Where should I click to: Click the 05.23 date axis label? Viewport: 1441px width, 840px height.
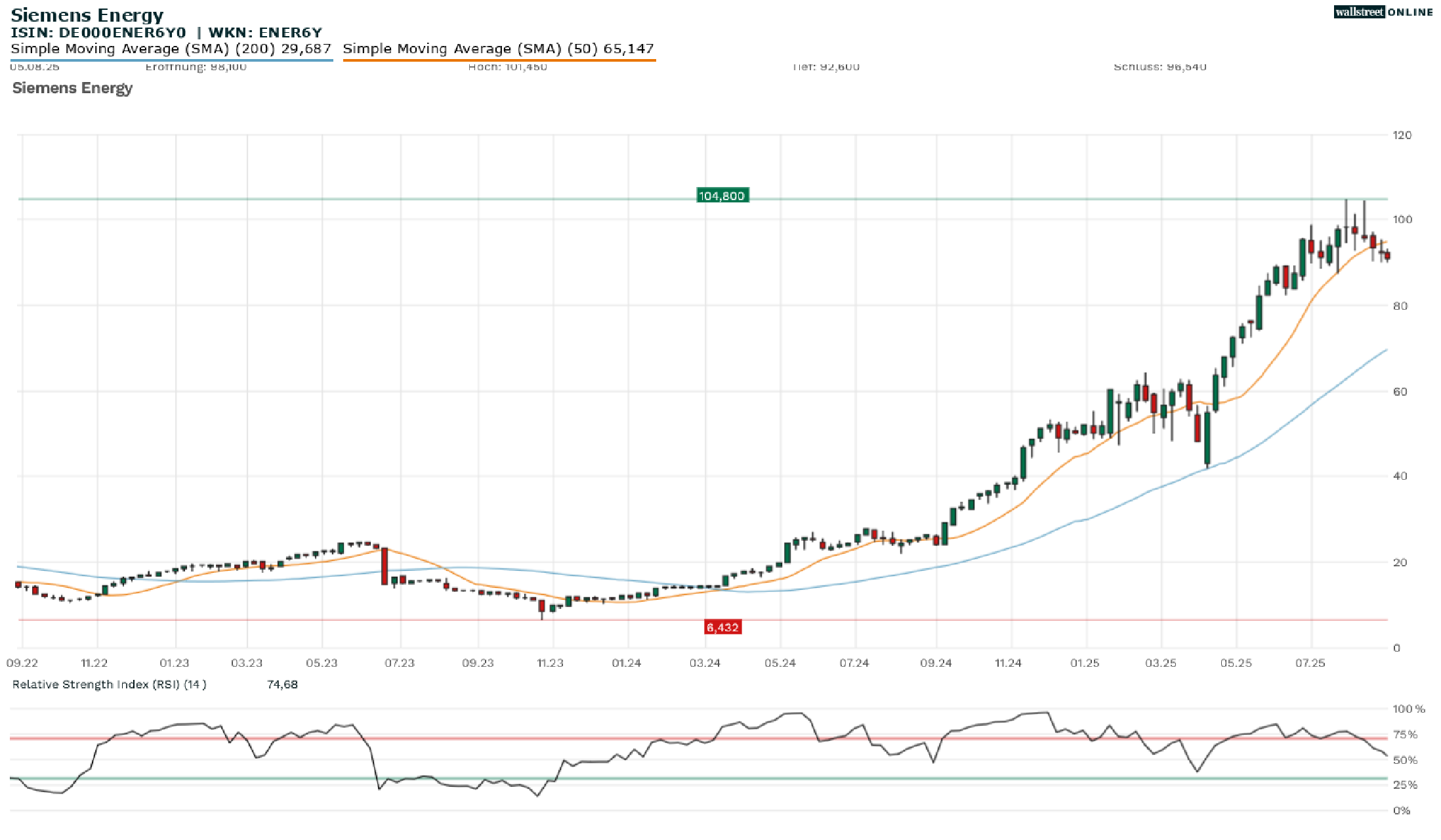(x=322, y=663)
